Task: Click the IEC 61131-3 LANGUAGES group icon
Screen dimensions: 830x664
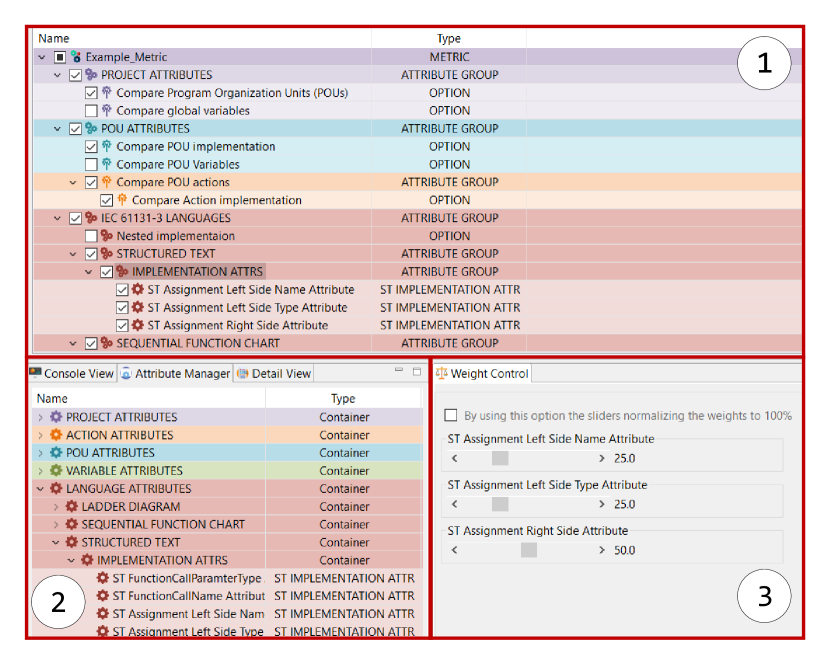Action: coord(91,218)
